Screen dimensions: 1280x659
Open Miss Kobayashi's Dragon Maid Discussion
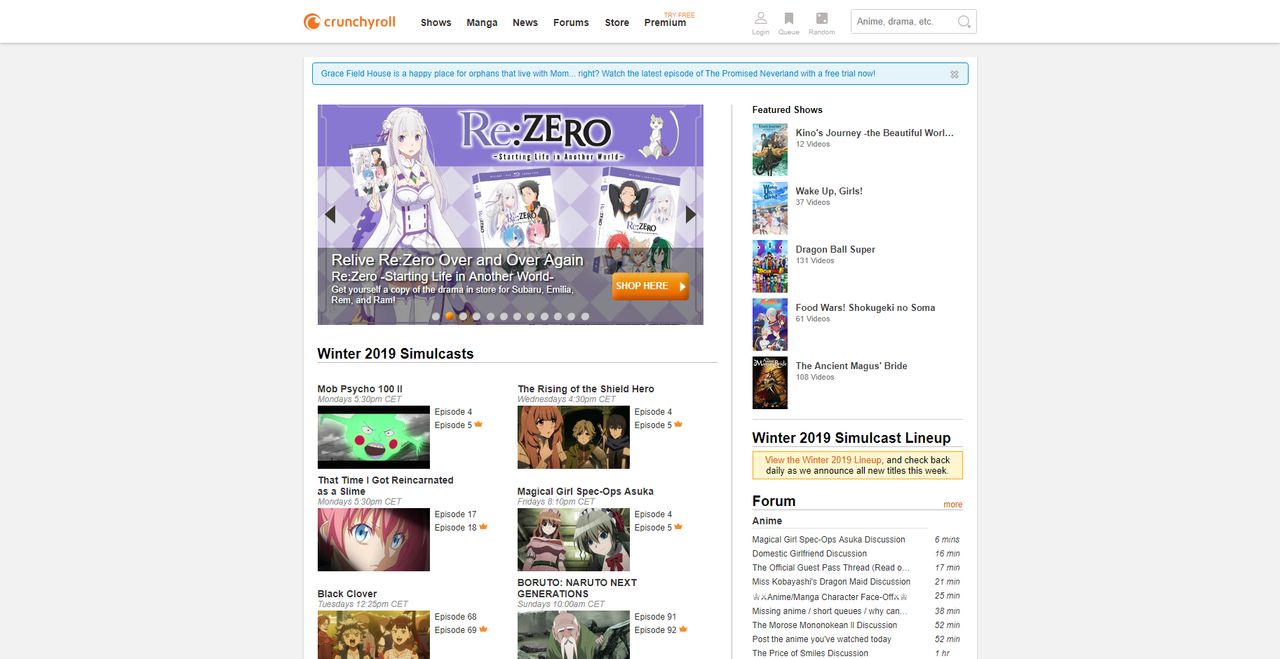click(832, 582)
